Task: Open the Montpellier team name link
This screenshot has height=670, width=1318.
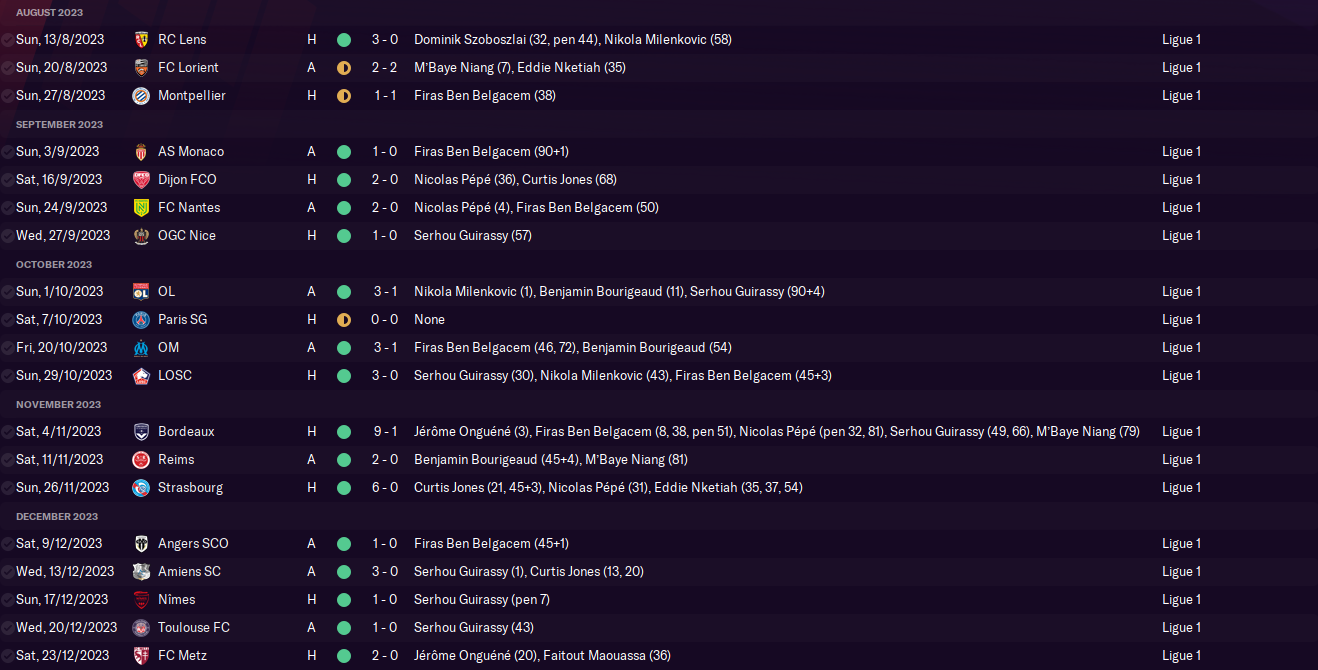Action: pos(192,96)
